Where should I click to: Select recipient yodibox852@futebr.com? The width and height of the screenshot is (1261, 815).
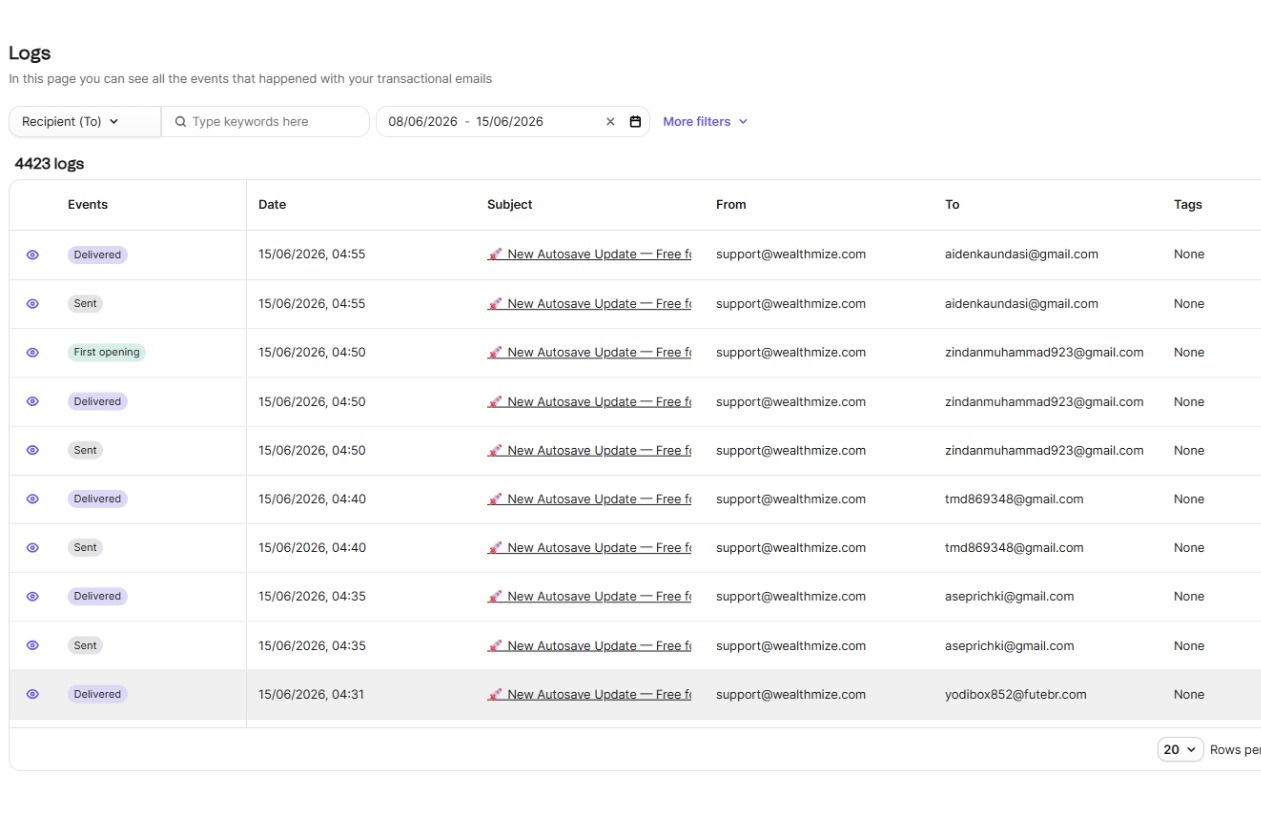(1015, 694)
